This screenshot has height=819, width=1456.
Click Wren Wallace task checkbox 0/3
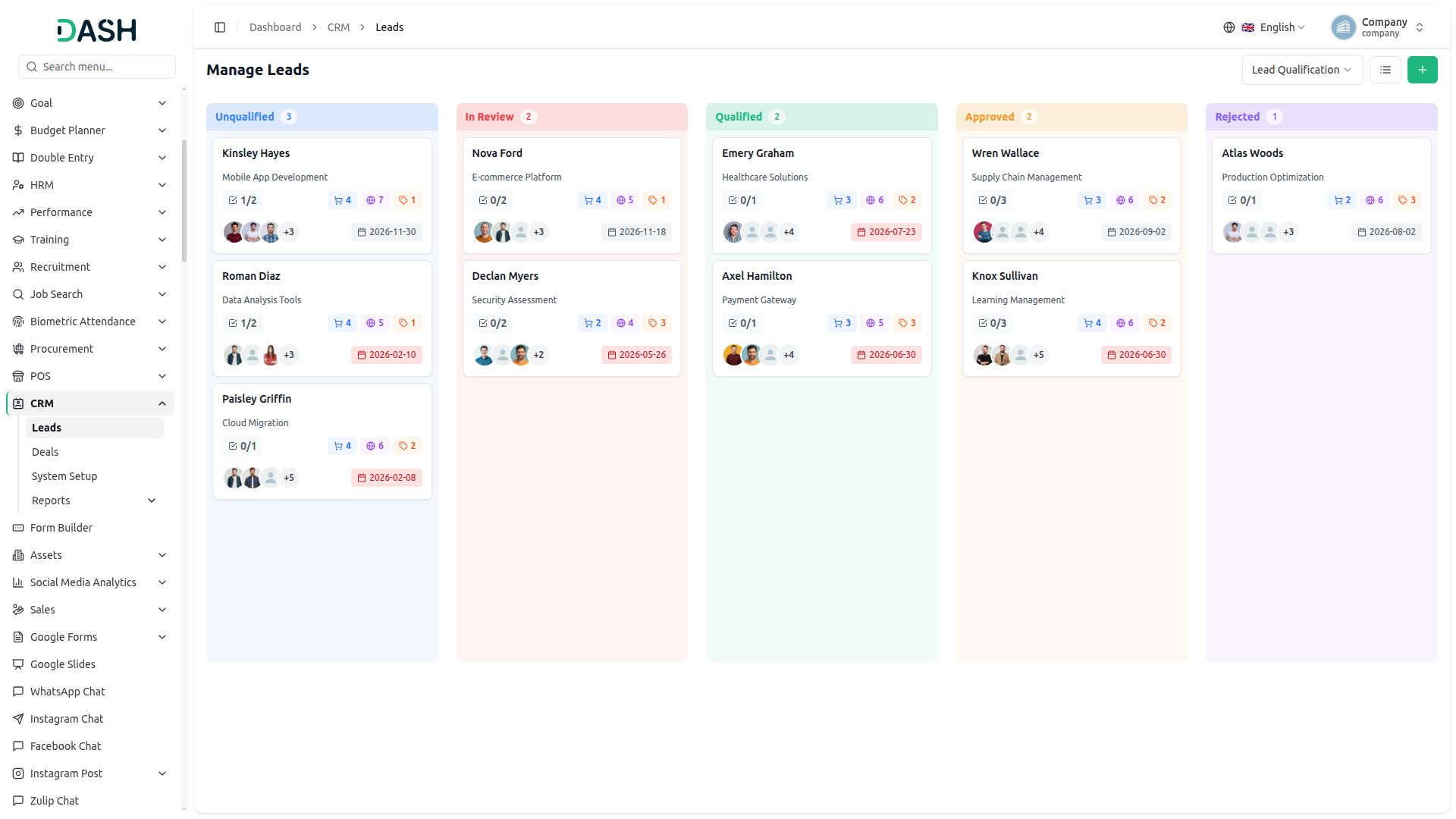tap(992, 200)
